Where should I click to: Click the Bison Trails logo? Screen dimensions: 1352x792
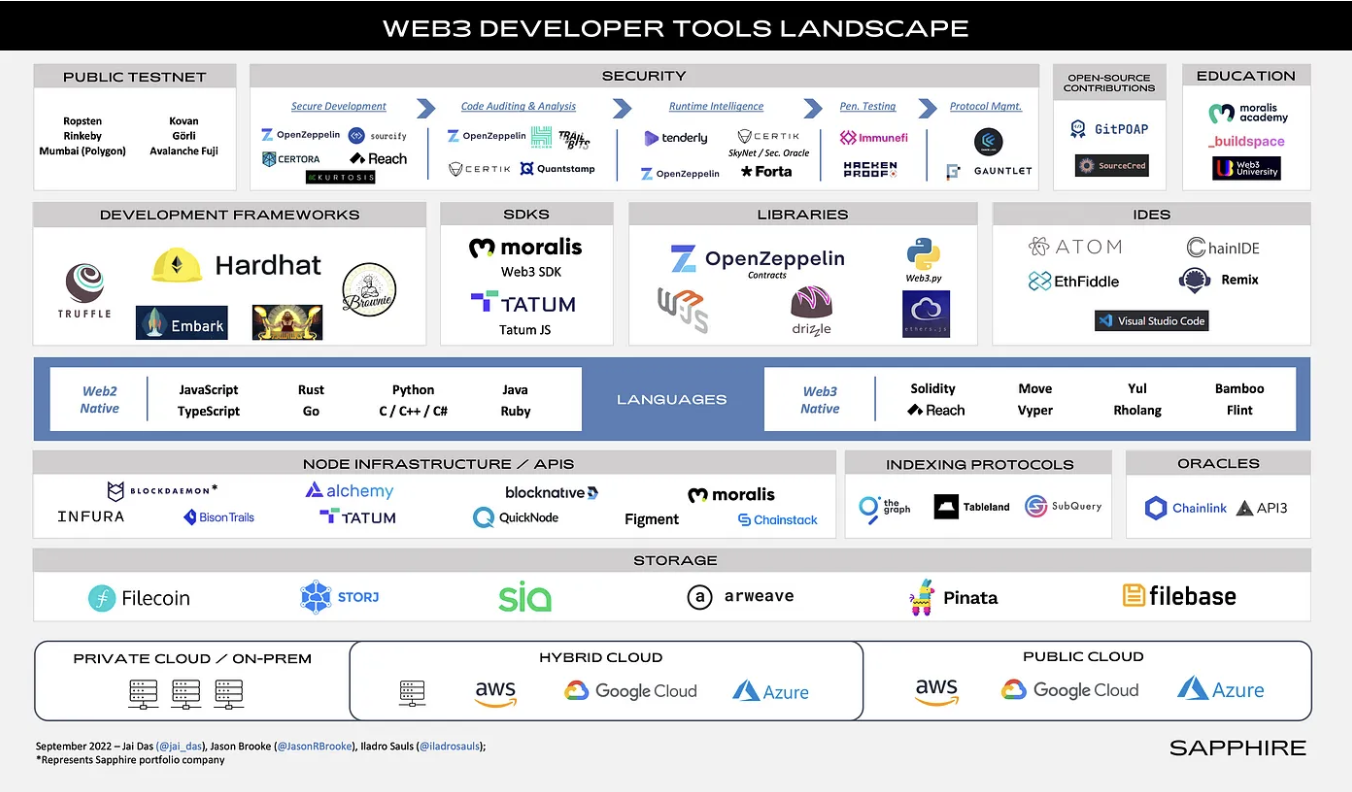click(x=219, y=517)
